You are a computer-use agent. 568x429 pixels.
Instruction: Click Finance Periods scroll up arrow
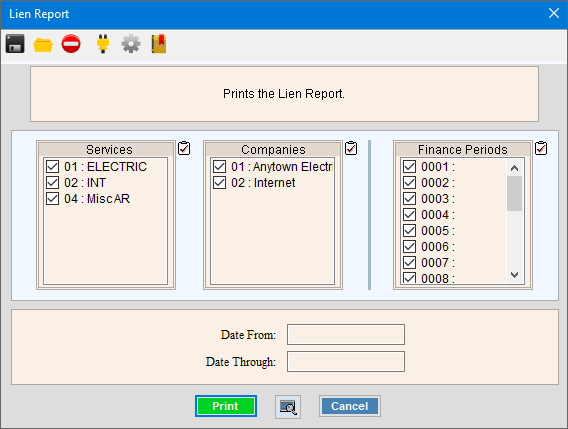pyautogui.click(x=514, y=168)
